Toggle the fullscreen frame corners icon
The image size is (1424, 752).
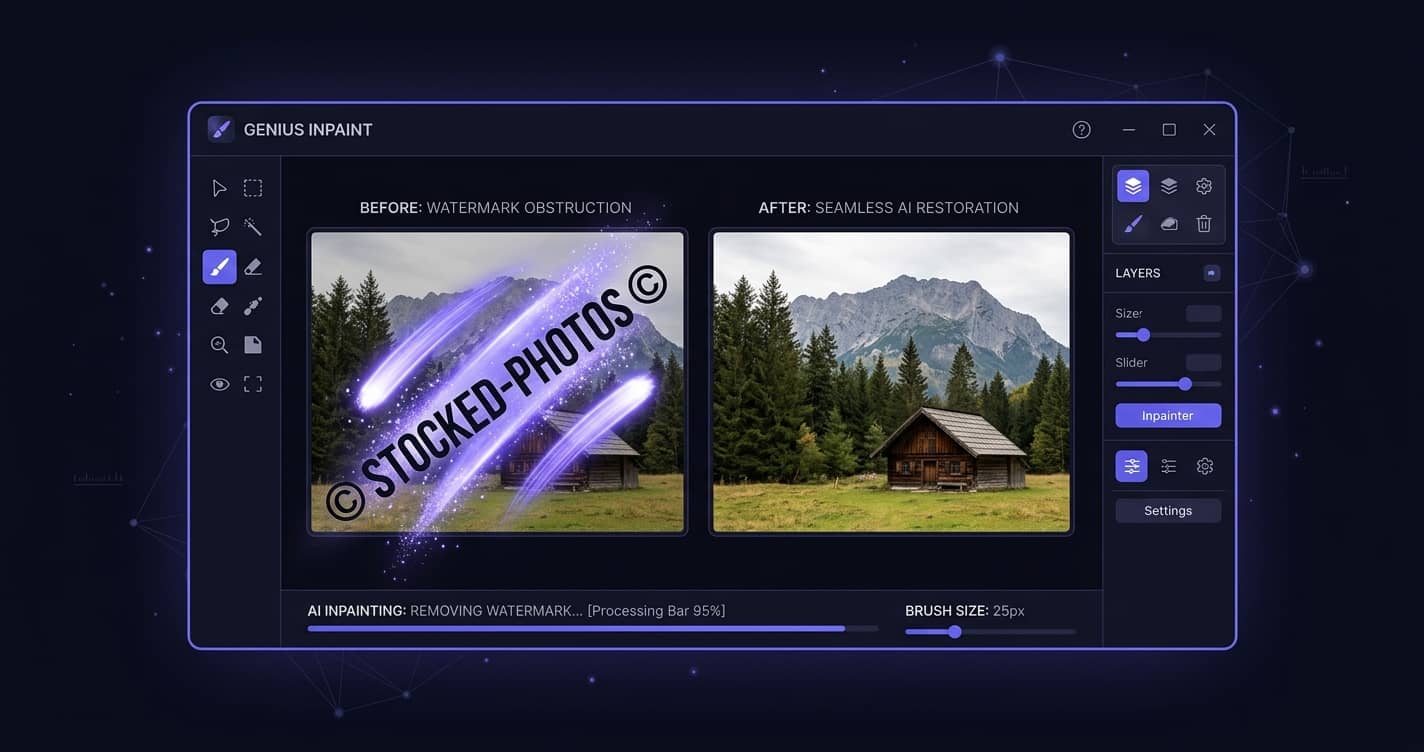pos(253,384)
